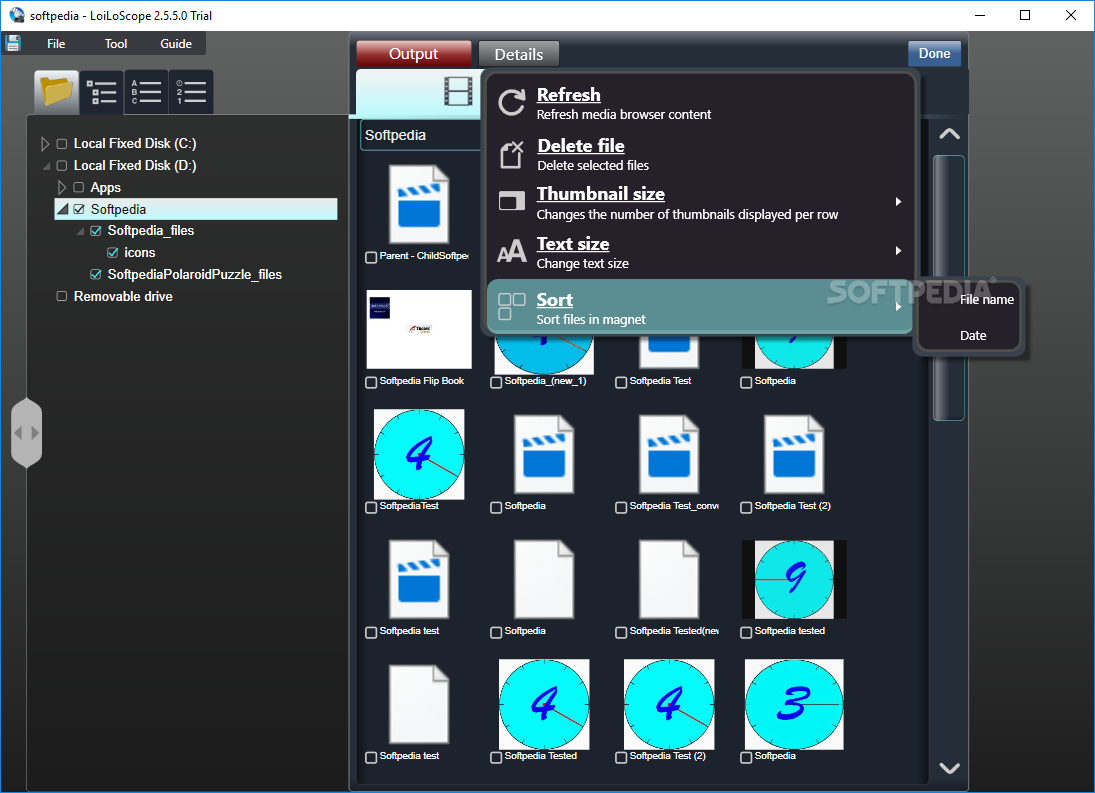
Task: Click the Refresh circular arrow icon
Action: point(512,103)
